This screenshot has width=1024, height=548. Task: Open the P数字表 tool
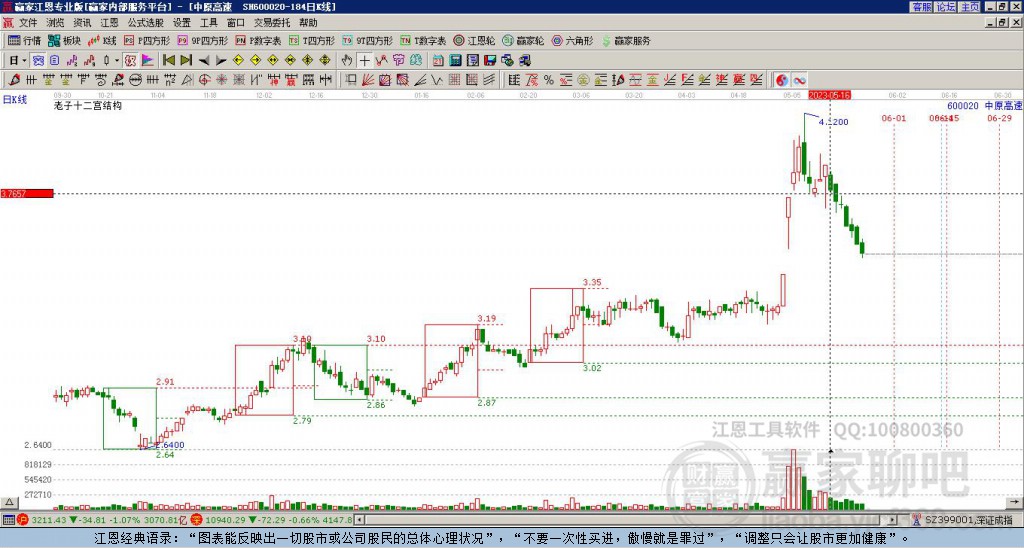258,40
